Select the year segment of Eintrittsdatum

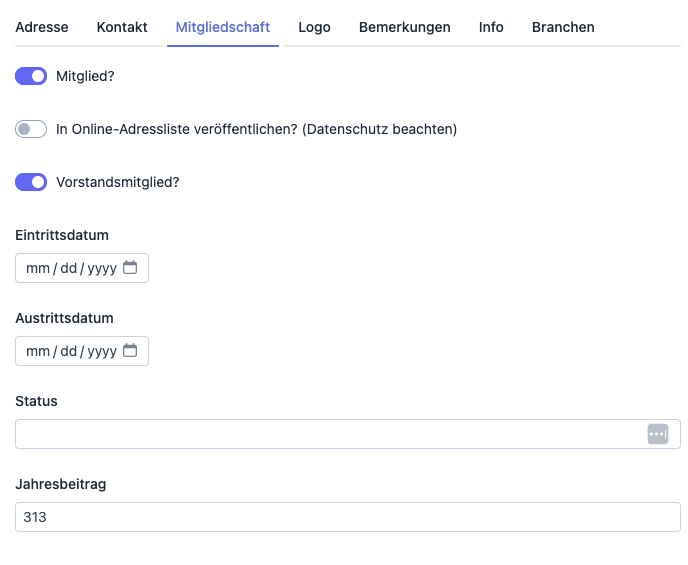tap(102, 268)
